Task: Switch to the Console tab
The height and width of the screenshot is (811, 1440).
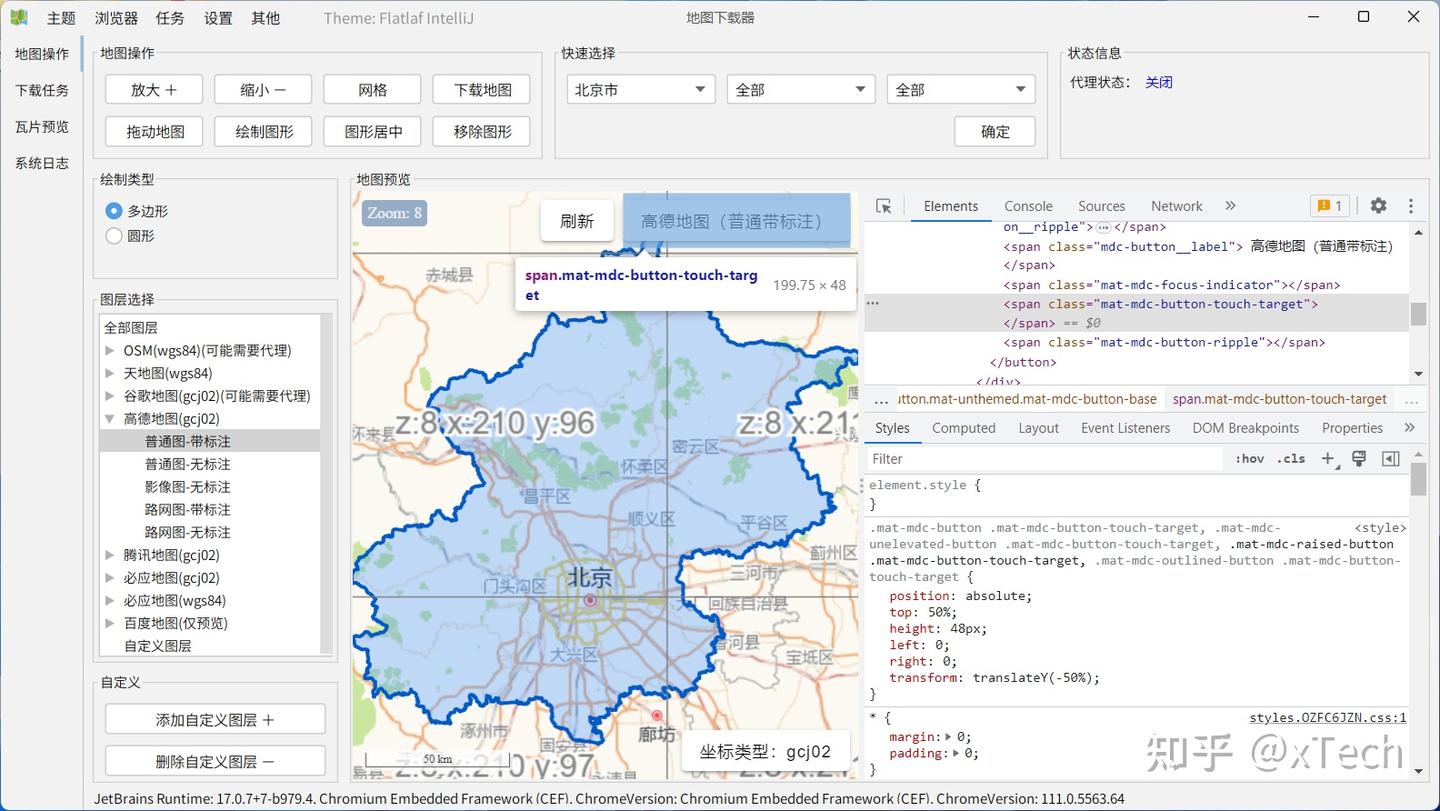Action: click(x=1028, y=206)
